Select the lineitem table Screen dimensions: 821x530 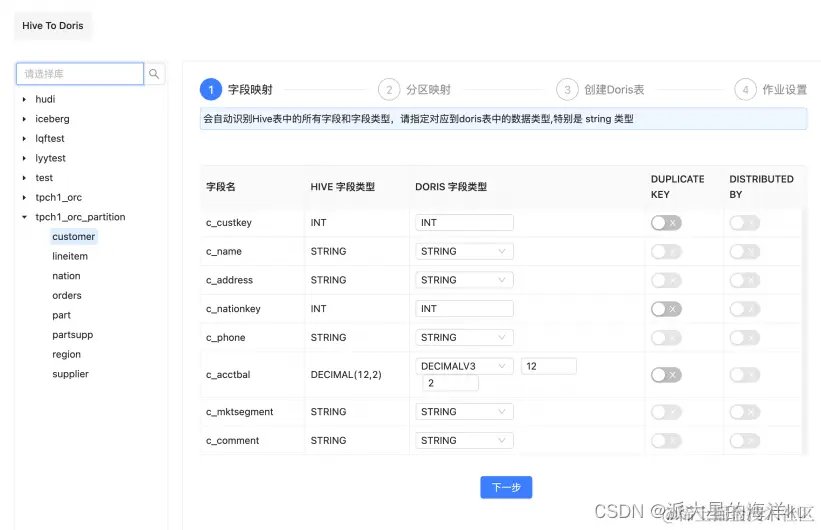coord(70,257)
